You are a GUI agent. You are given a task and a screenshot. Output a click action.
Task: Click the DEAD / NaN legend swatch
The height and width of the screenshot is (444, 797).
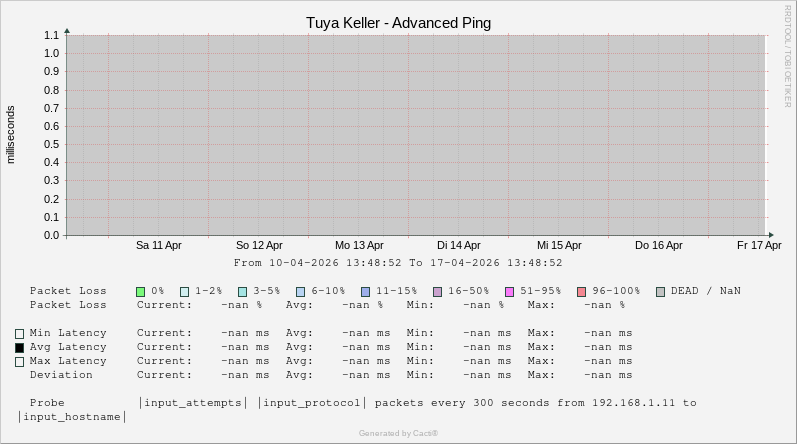click(660, 292)
